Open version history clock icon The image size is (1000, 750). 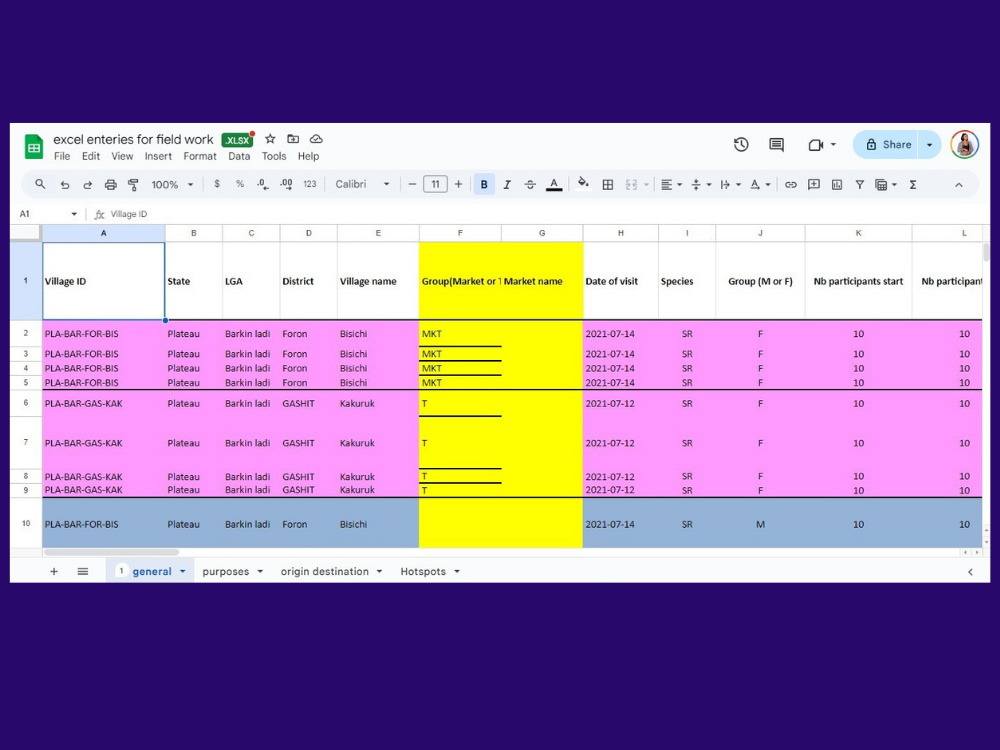[741, 145]
